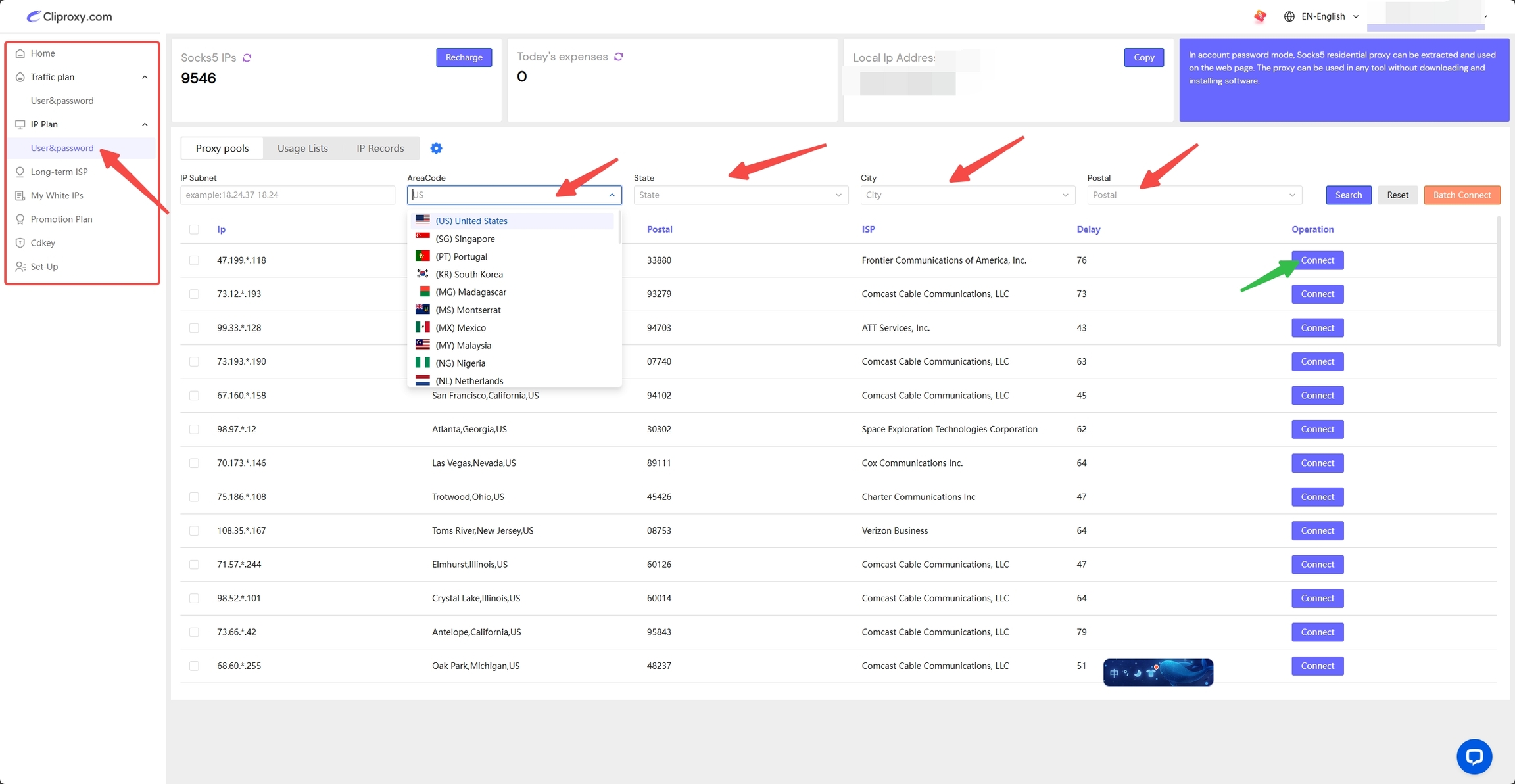Open Cdkey from the sidebar

pos(43,243)
